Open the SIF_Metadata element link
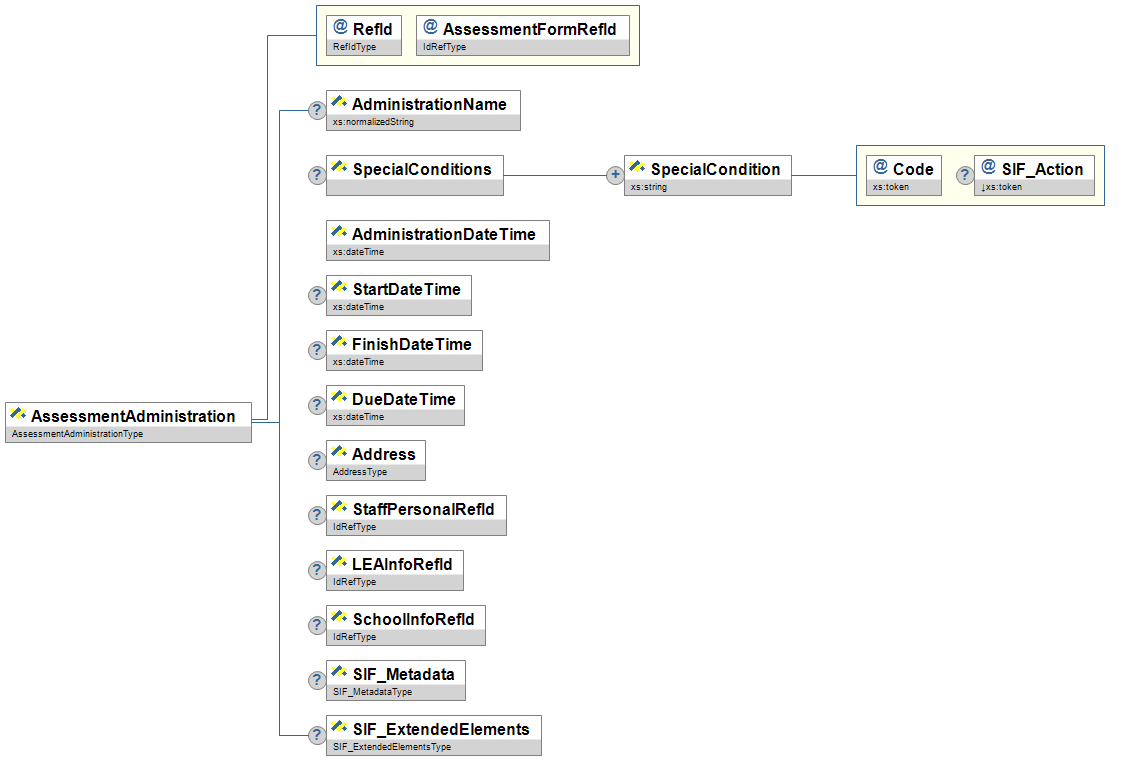 pyautogui.click(x=396, y=680)
